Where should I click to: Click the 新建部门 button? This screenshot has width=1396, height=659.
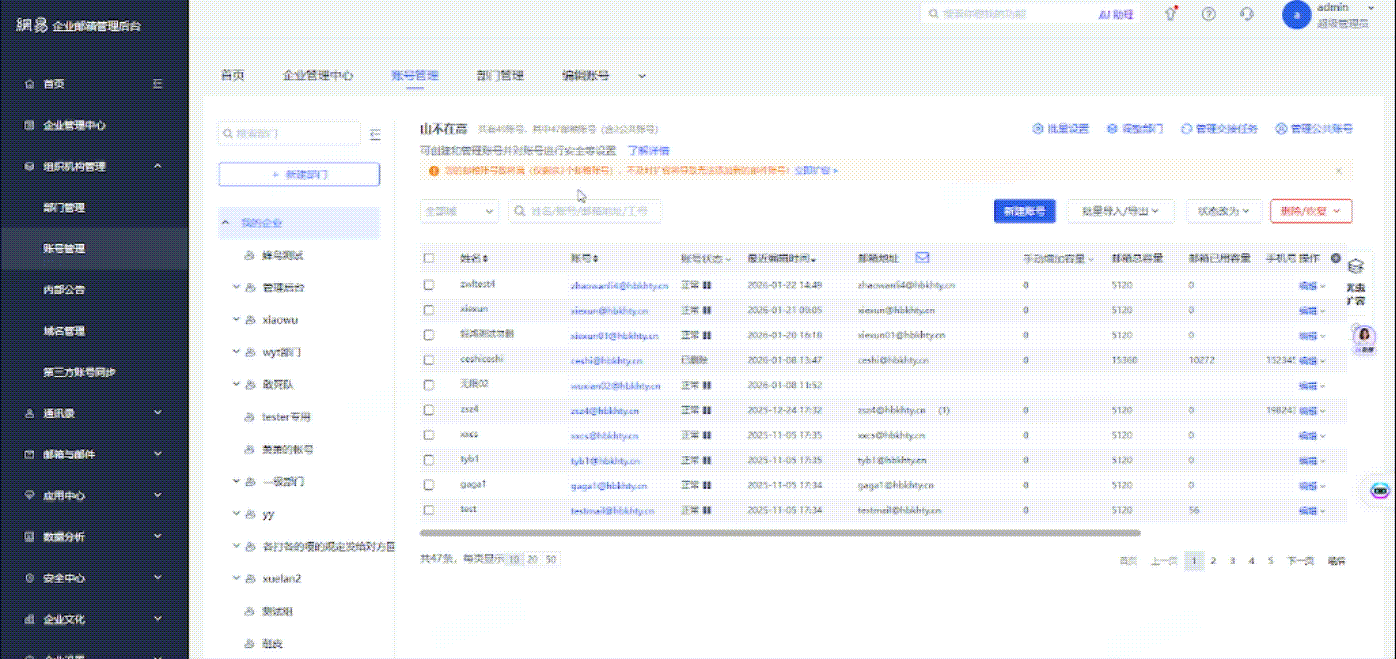click(299, 174)
